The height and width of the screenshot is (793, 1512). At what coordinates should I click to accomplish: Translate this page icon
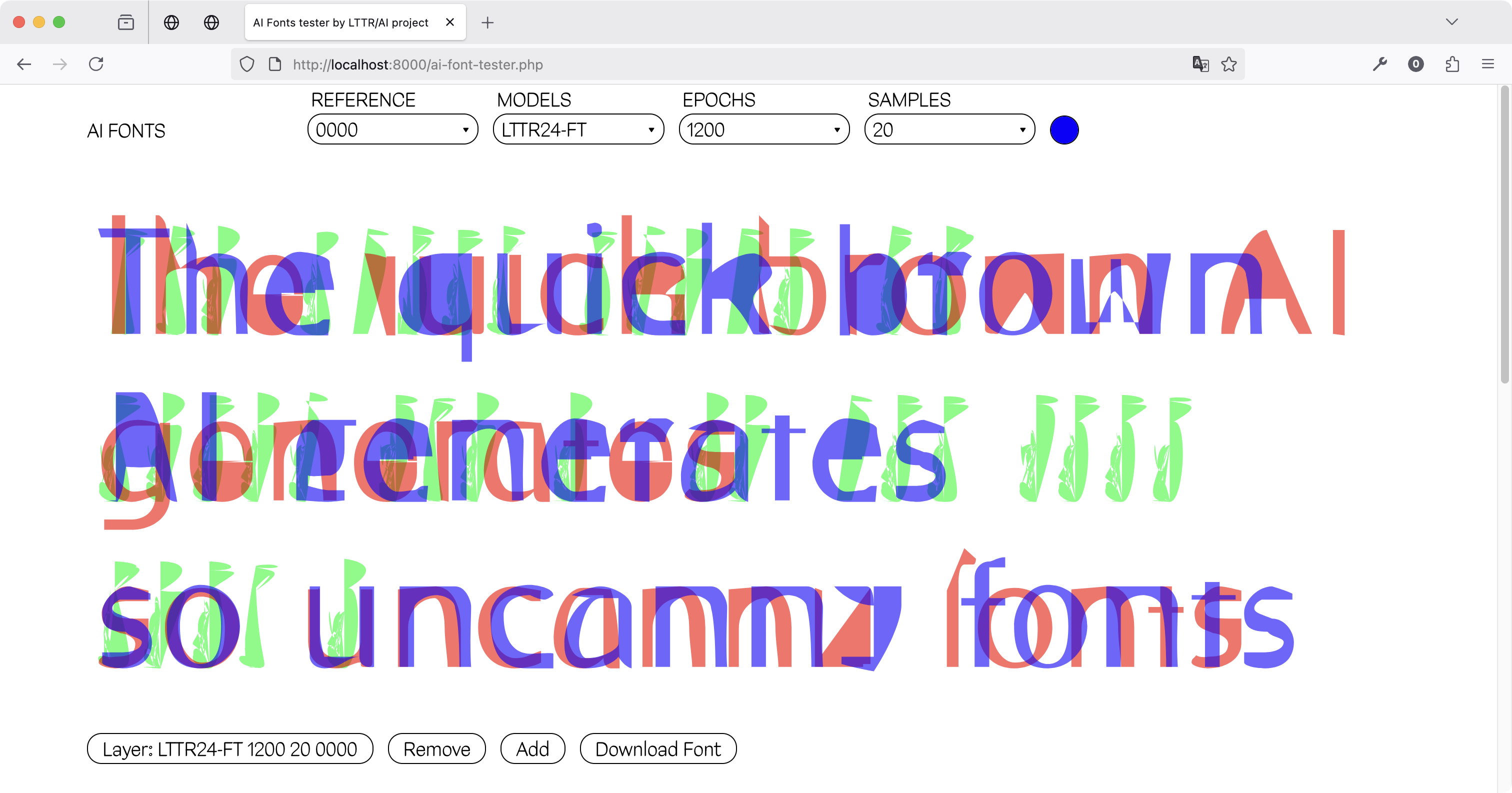pos(1200,64)
